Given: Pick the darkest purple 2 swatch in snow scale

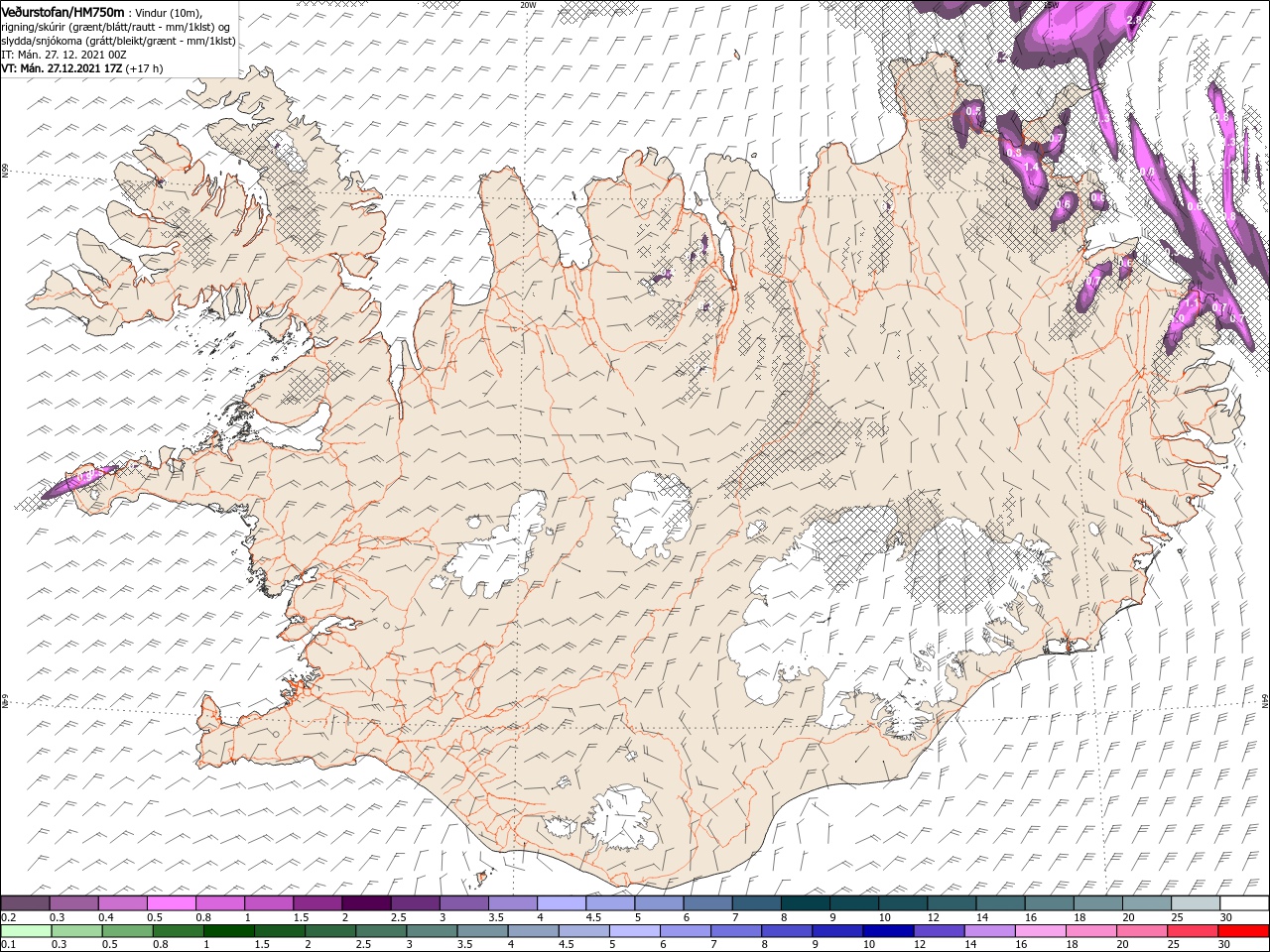Looking at the screenshot, I should pos(365,903).
